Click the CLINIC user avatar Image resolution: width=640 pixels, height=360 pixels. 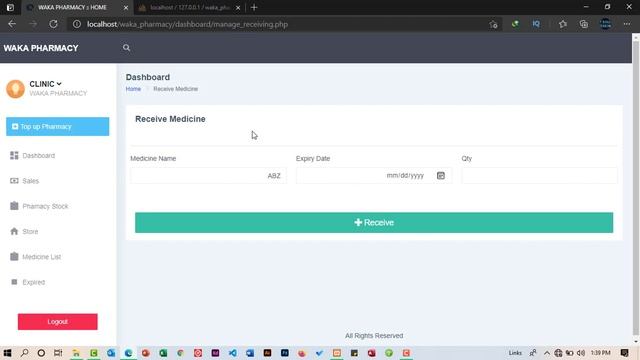click(16, 89)
